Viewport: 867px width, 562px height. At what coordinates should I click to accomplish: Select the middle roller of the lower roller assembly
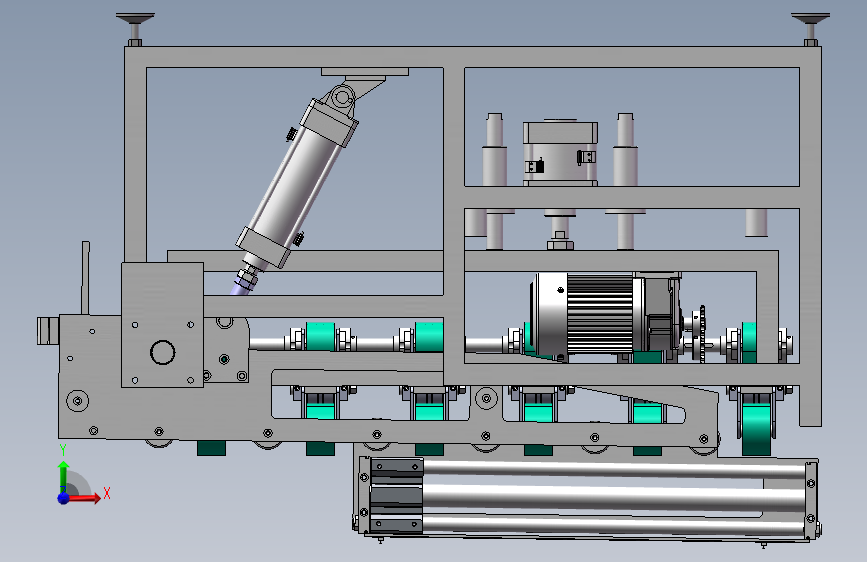614,498
